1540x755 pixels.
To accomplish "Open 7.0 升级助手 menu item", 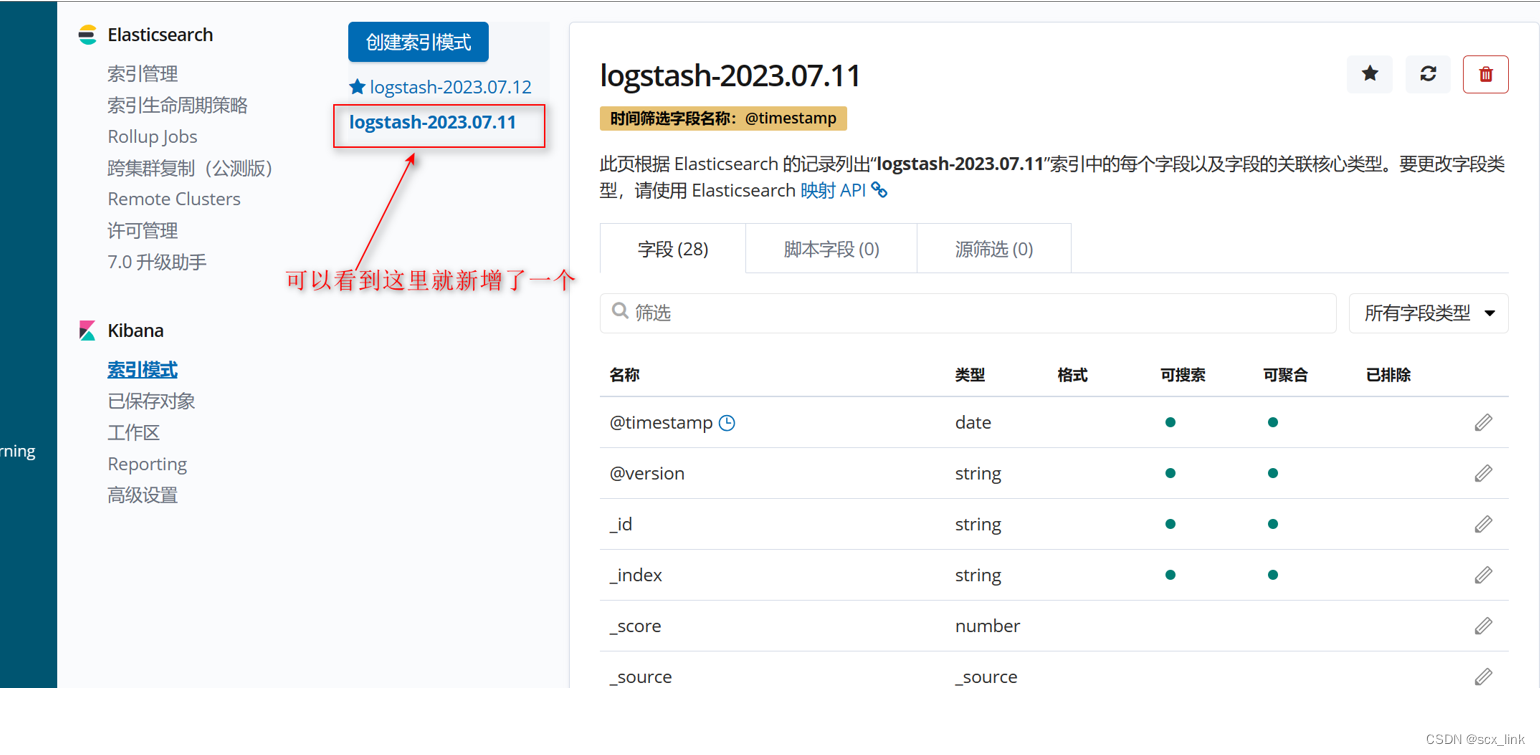I will (x=157, y=262).
